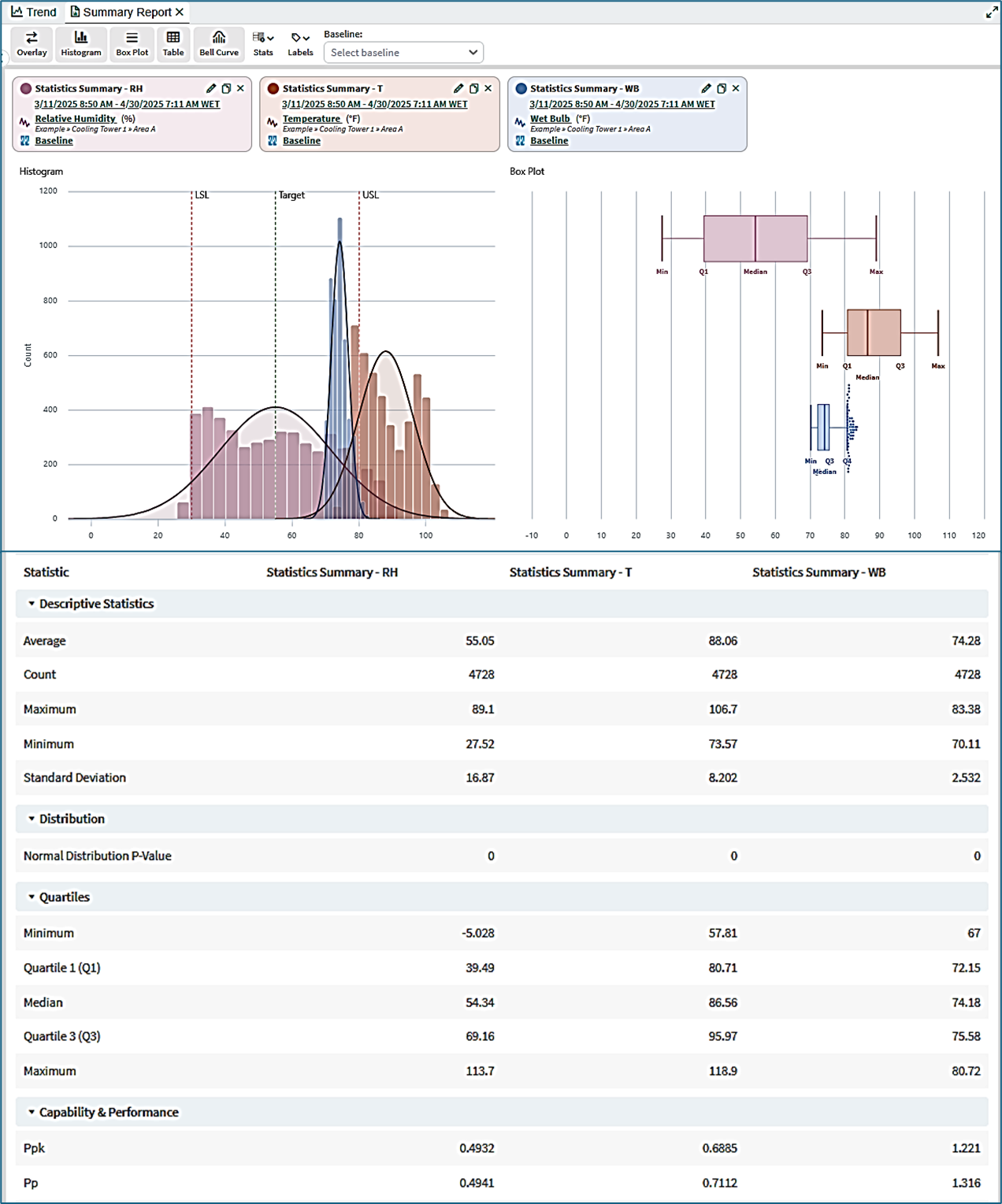Image resolution: width=1002 pixels, height=1204 pixels.
Task: Open the Select baseline combo box
Action: 403,52
